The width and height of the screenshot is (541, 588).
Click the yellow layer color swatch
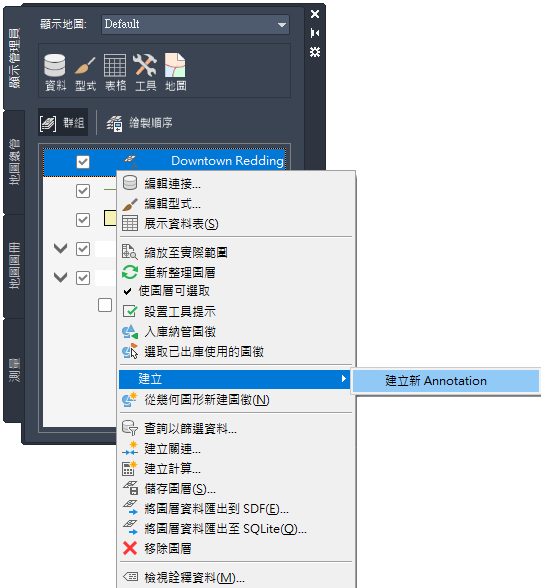[110, 218]
